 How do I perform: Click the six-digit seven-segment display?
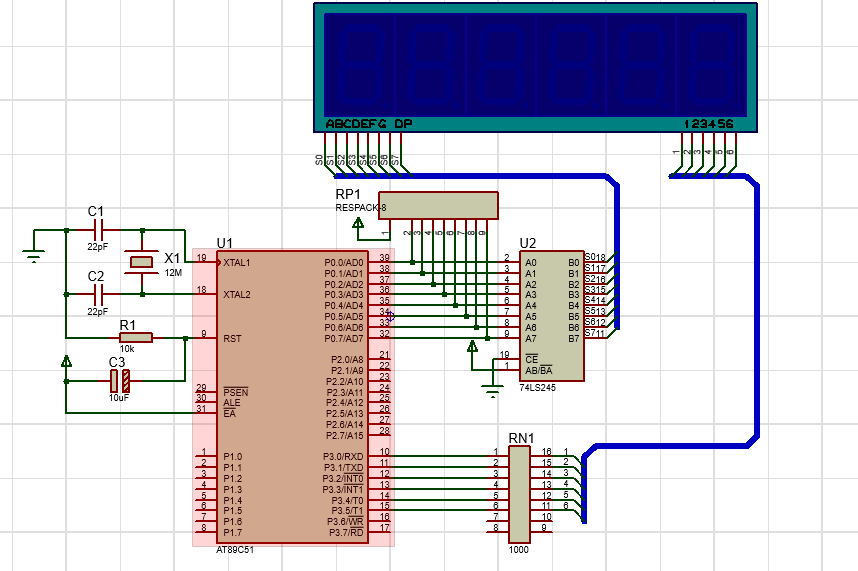(535, 68)
